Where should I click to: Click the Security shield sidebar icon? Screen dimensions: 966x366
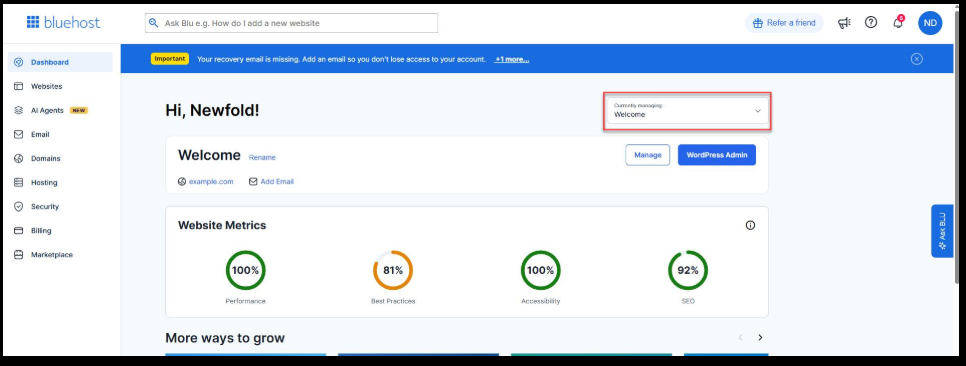(18, 206)
